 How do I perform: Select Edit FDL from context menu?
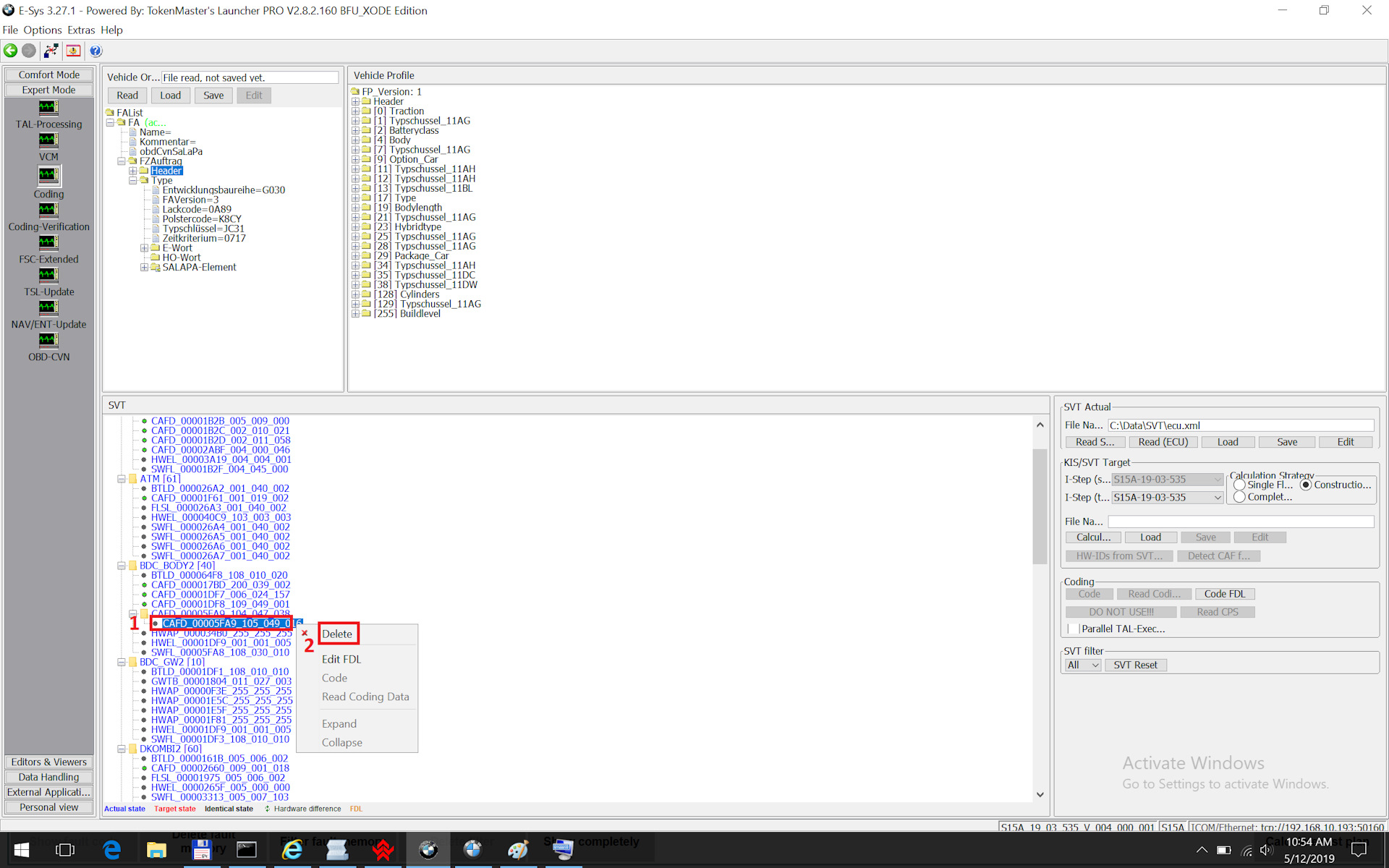click(339, 658)
